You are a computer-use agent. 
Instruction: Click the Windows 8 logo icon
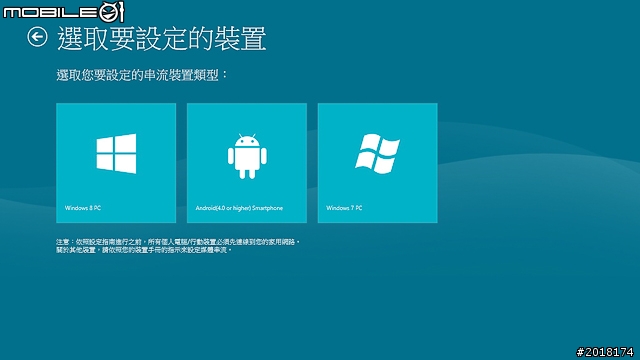[116, 154]
